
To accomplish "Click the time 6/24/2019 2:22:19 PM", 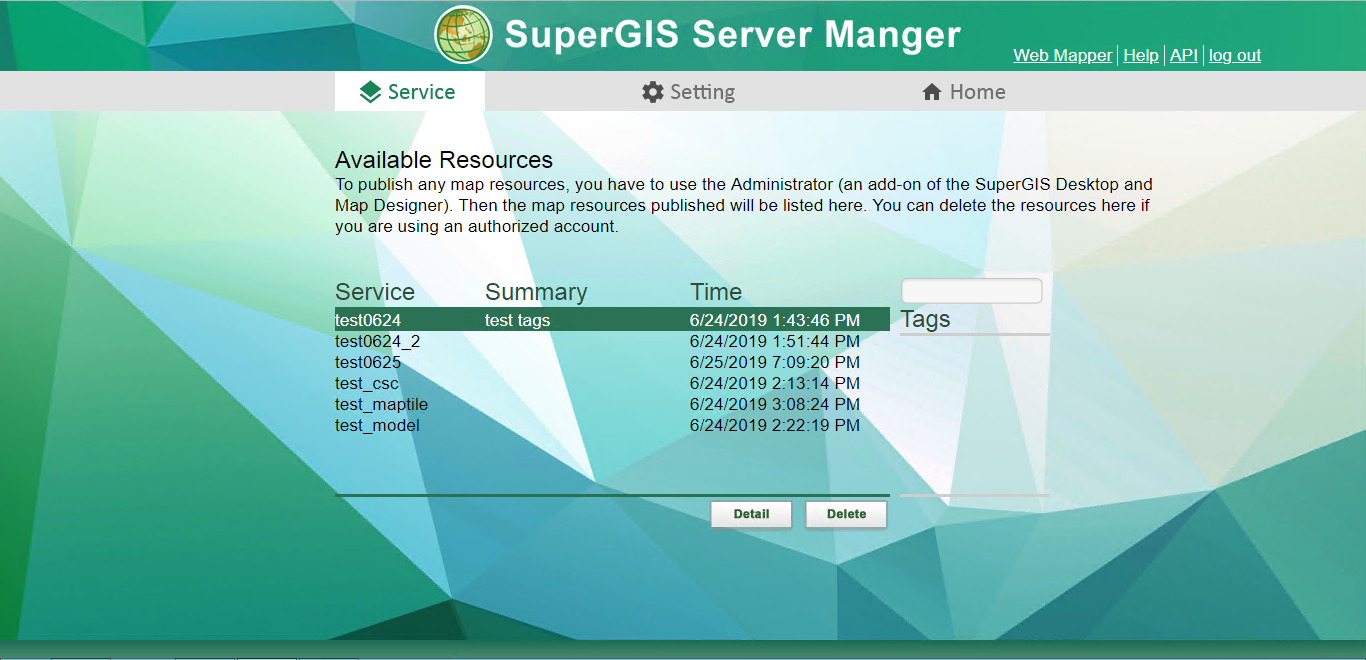I will tap(775, 425).
